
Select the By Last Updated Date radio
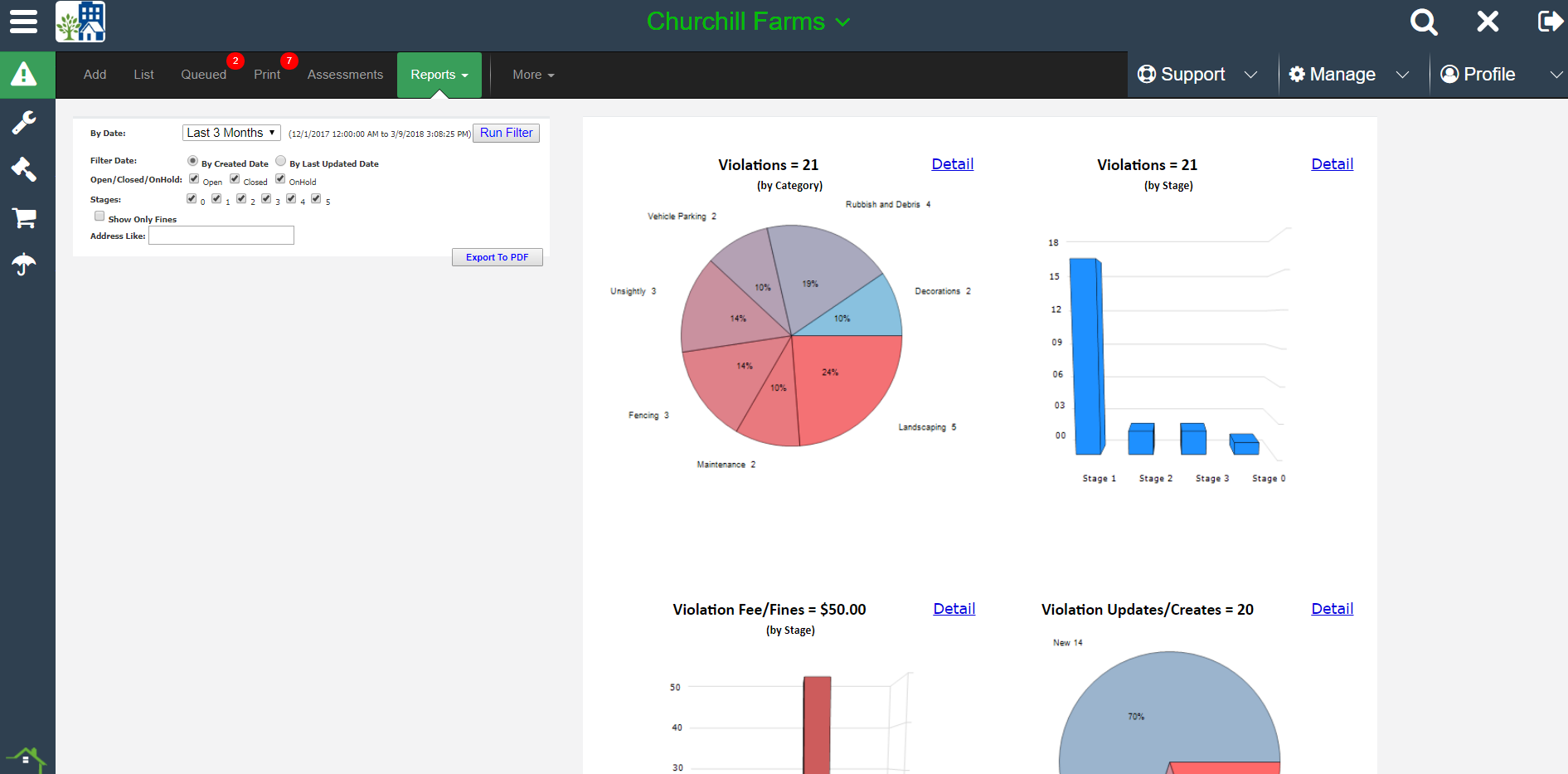[x=281, y=161]
